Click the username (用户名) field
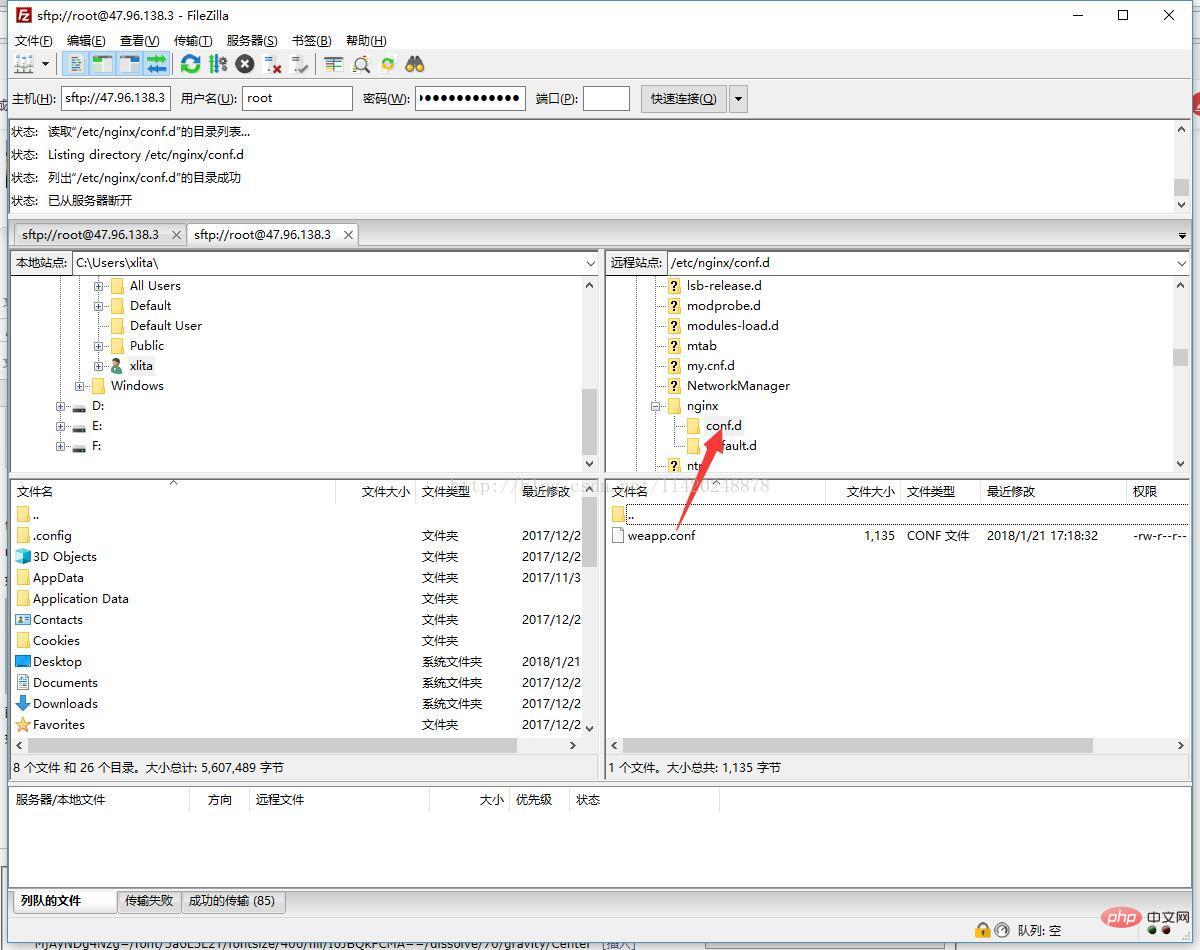The height and width of the screenshot is (950, 1200). tap(297, 98)
